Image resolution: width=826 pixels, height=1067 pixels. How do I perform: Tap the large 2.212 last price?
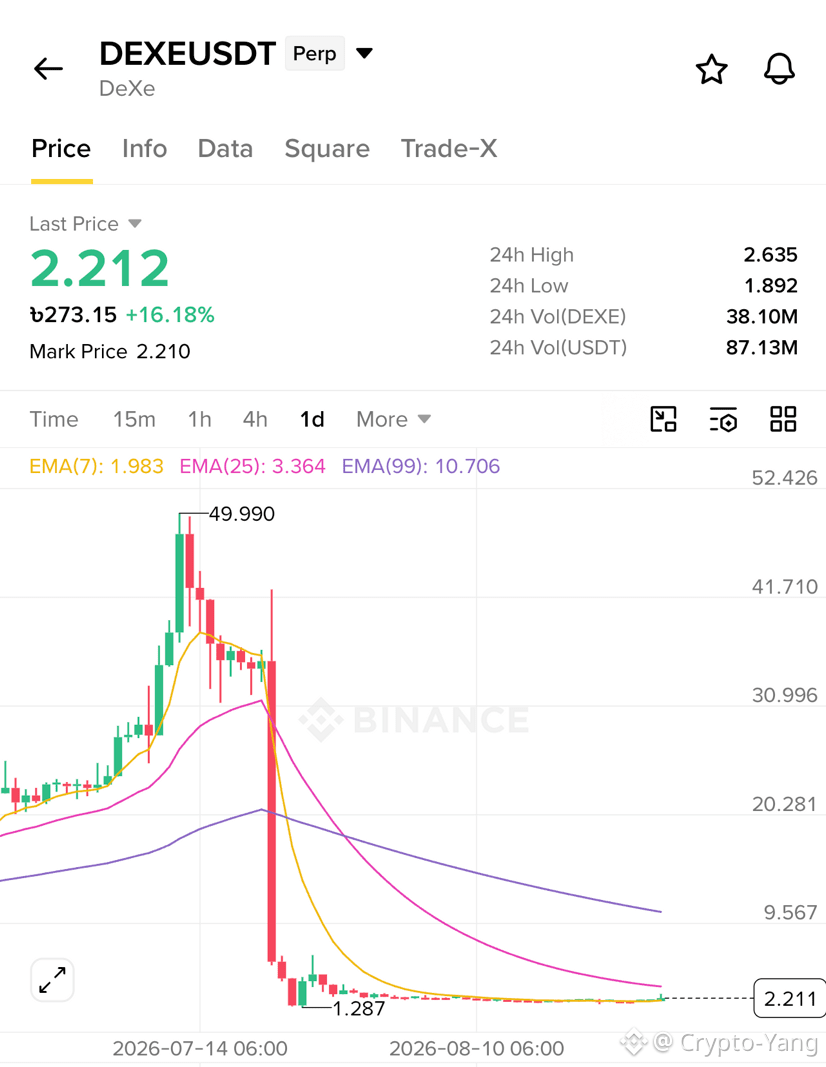pyautogui.click(x=100, y=268)
